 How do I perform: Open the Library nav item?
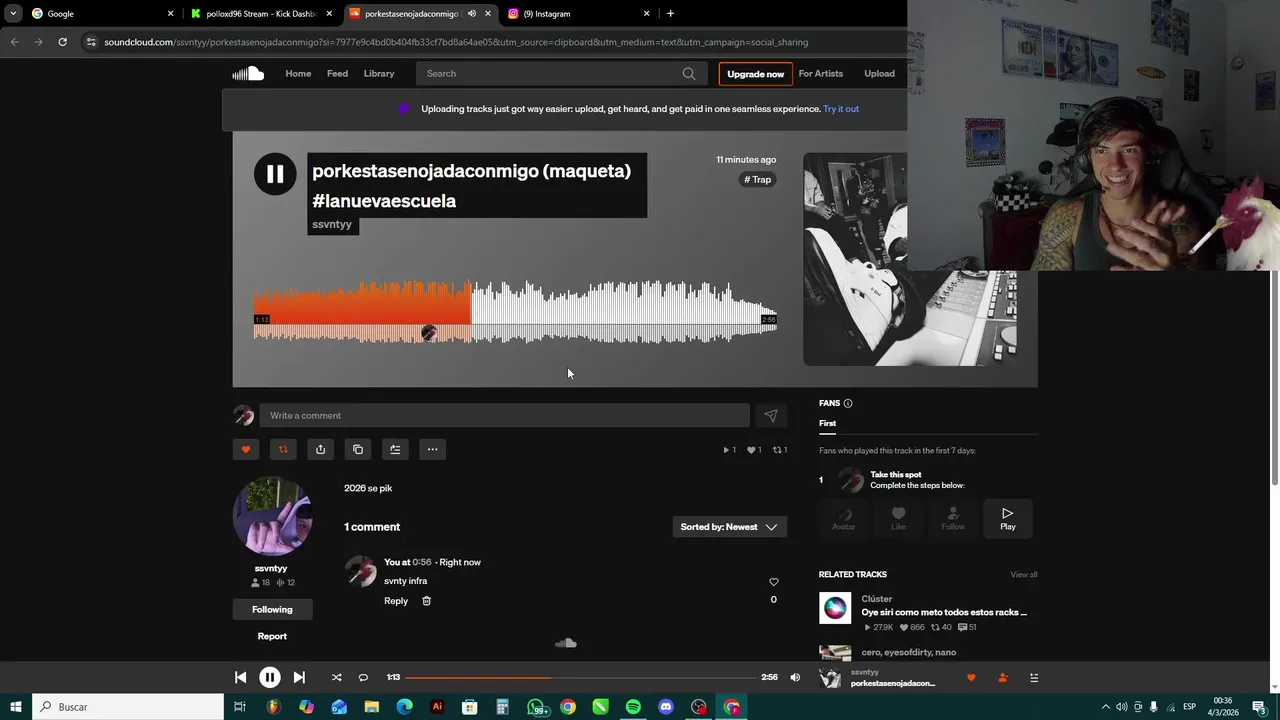pyautogui.click(x=379, y=73)
